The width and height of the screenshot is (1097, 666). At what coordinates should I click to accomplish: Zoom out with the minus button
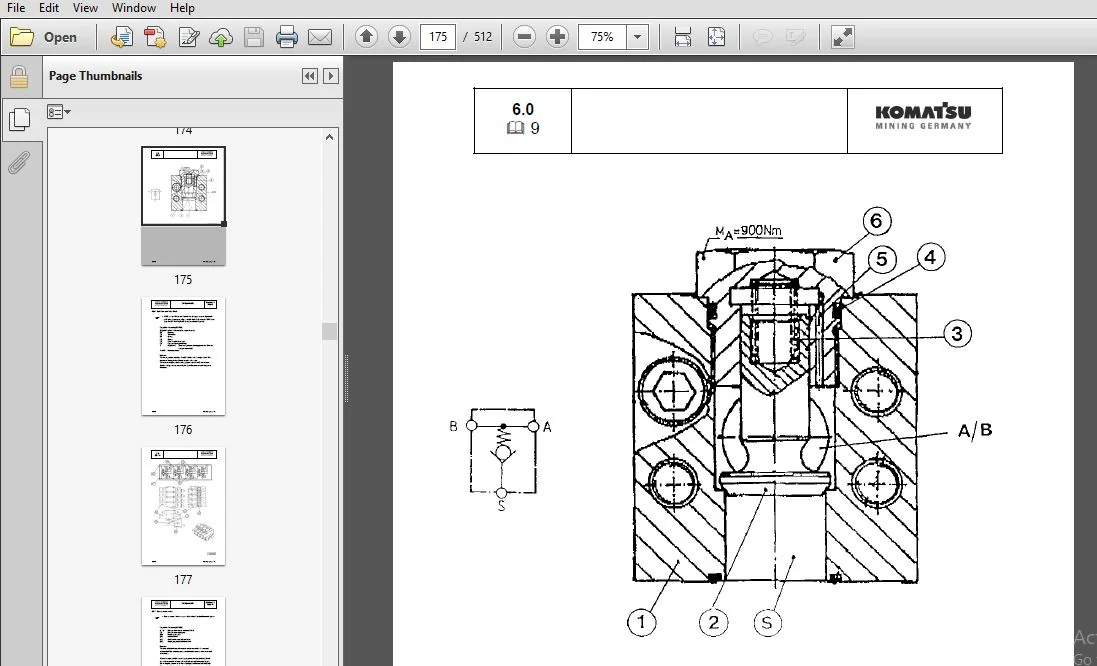[524, 37]
